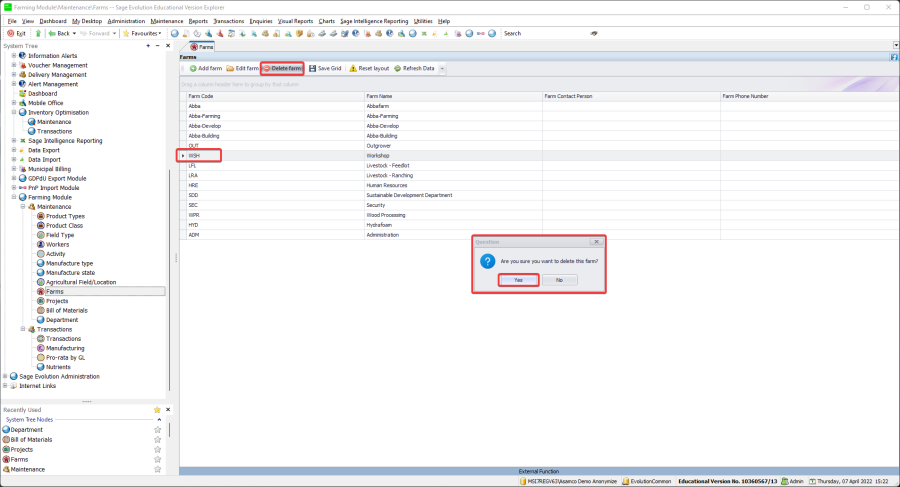
Task: Click the Add farm toolbar icon
Action: 191,68
